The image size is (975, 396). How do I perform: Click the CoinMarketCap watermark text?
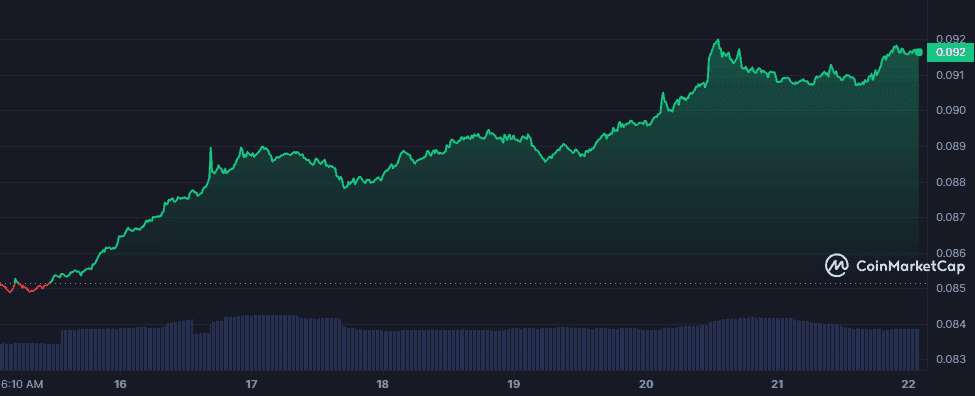pos(910,266)
